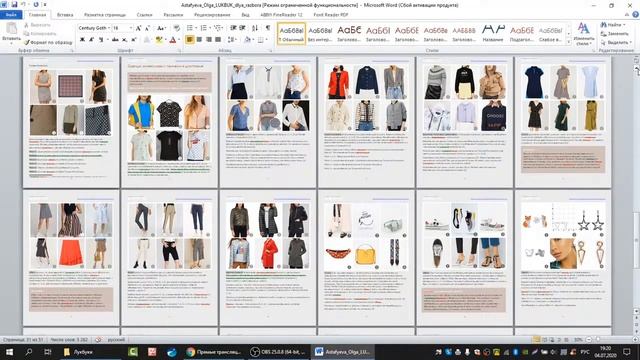Apply the Без интервала style
640x360 pixels.
(x=320, y=33)
